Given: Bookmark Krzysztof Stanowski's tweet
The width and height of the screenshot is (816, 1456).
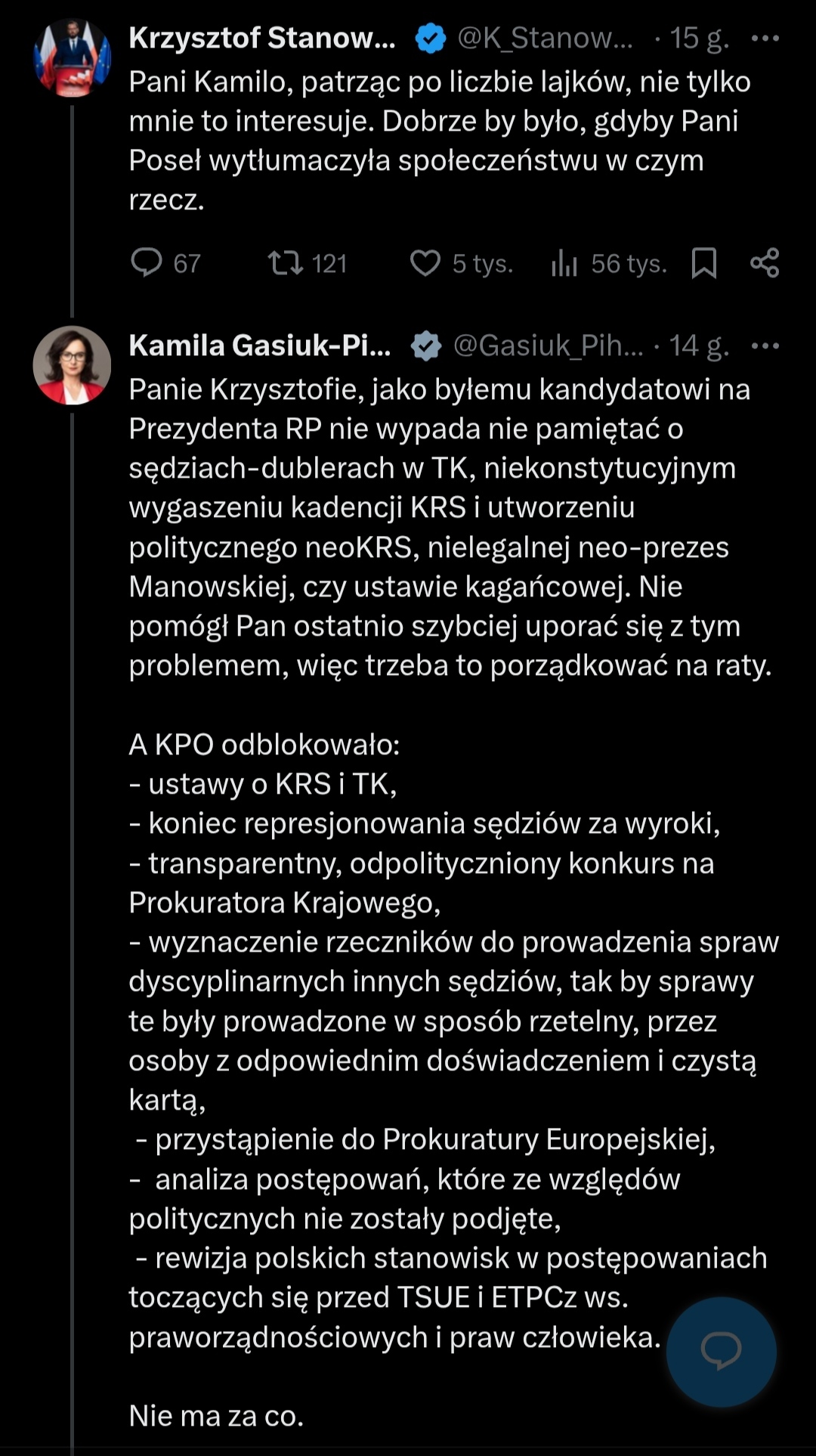Looking at the screenshot, I should tap(704, 263).
